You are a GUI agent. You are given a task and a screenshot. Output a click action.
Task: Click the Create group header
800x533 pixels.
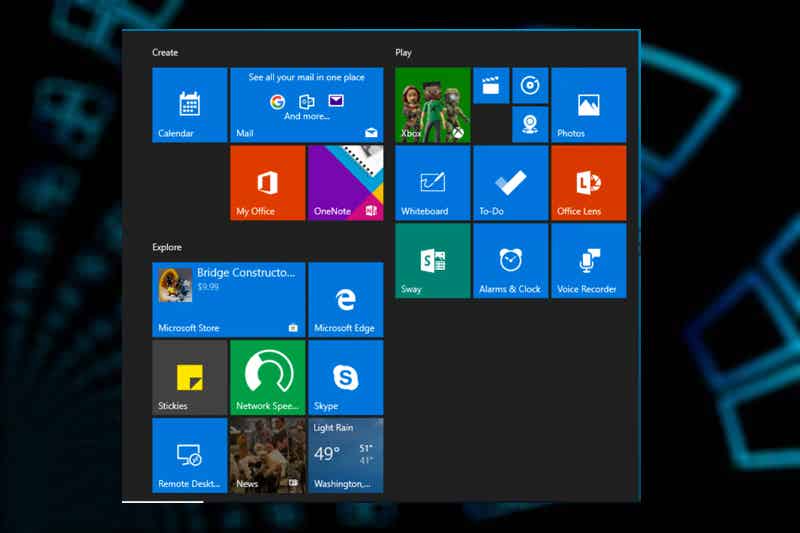(x=165, y=53)
